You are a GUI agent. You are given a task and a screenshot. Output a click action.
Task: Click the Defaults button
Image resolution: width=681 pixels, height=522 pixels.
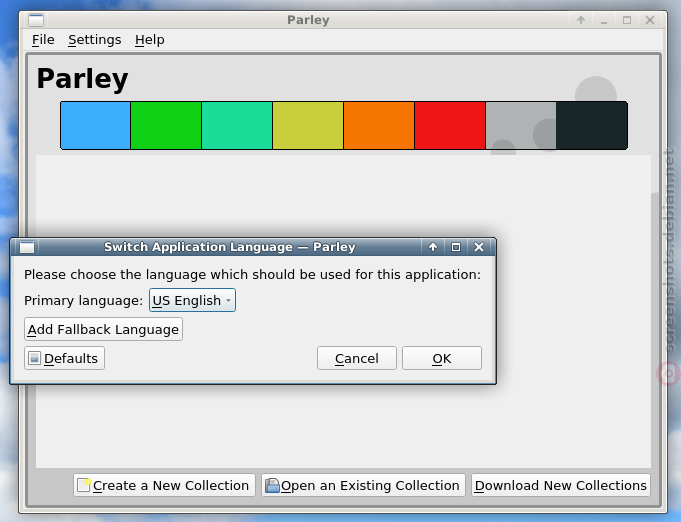(x=64, y=358)
